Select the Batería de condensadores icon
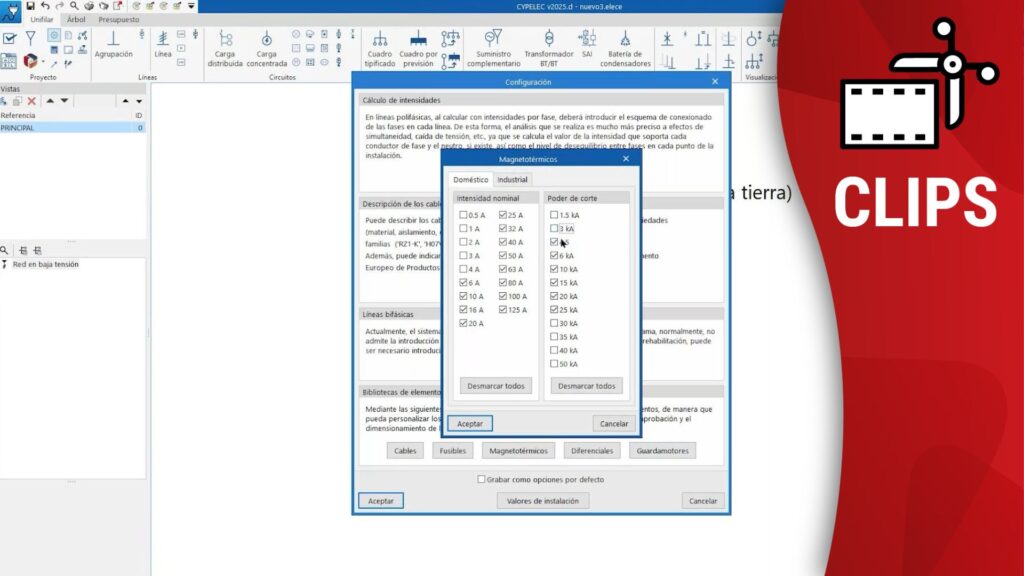The image size is (1024, 576). point(625,40)
